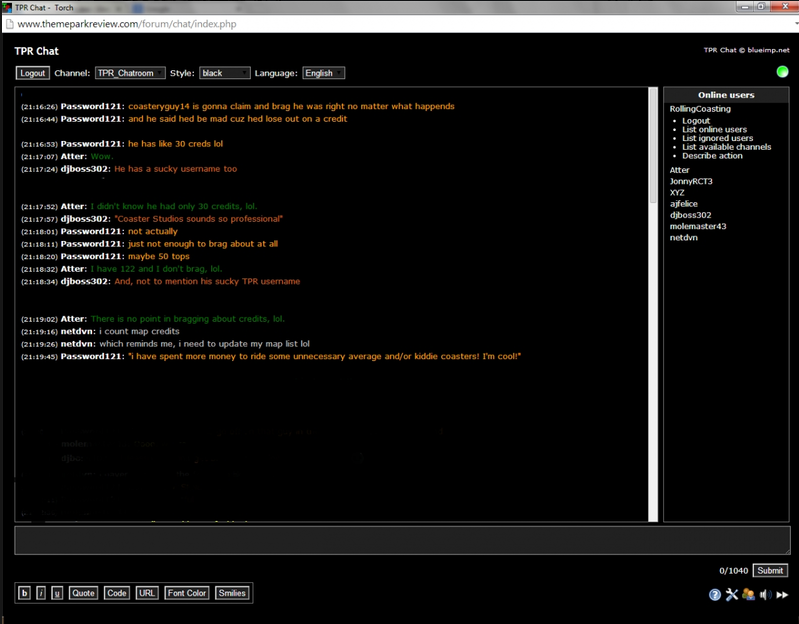Open chat settings wrench icon

coord(731,595)
